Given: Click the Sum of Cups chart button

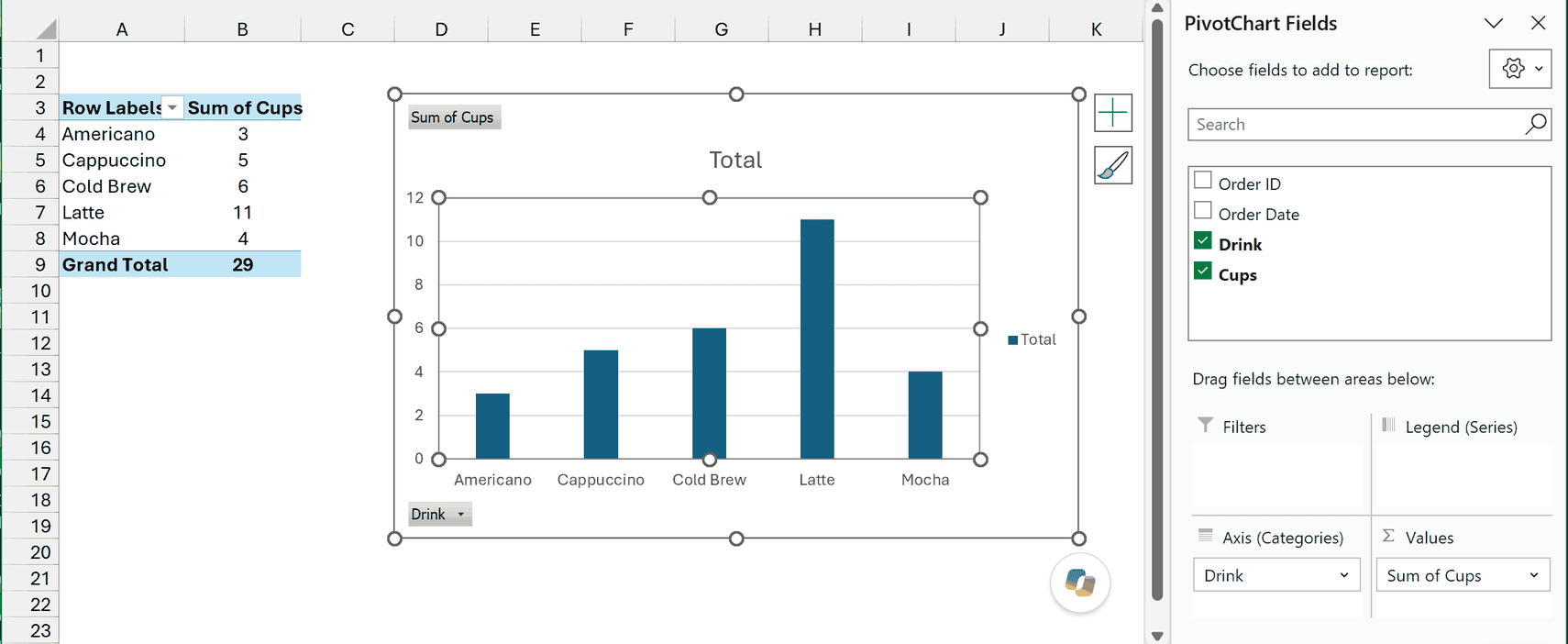Looking at the screenshot, I should pos(454,117).
